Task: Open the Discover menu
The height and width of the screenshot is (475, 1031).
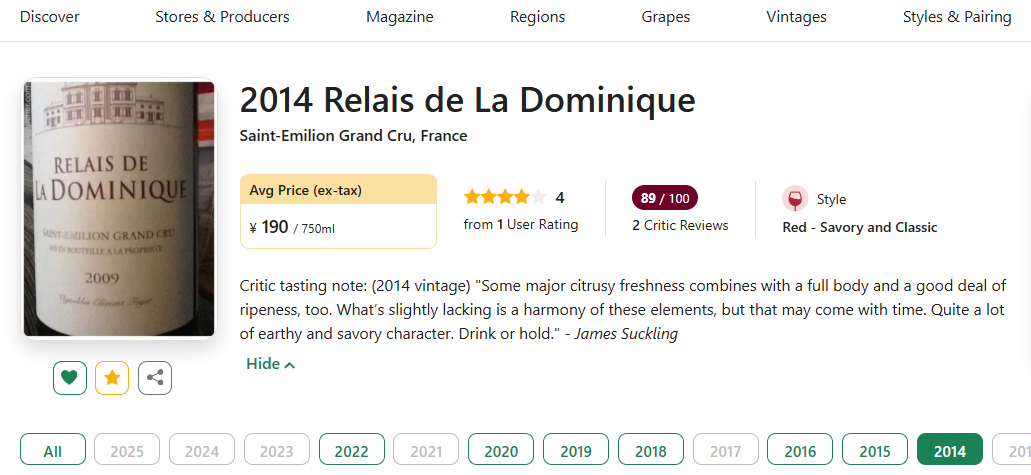Action: [49, 17]
